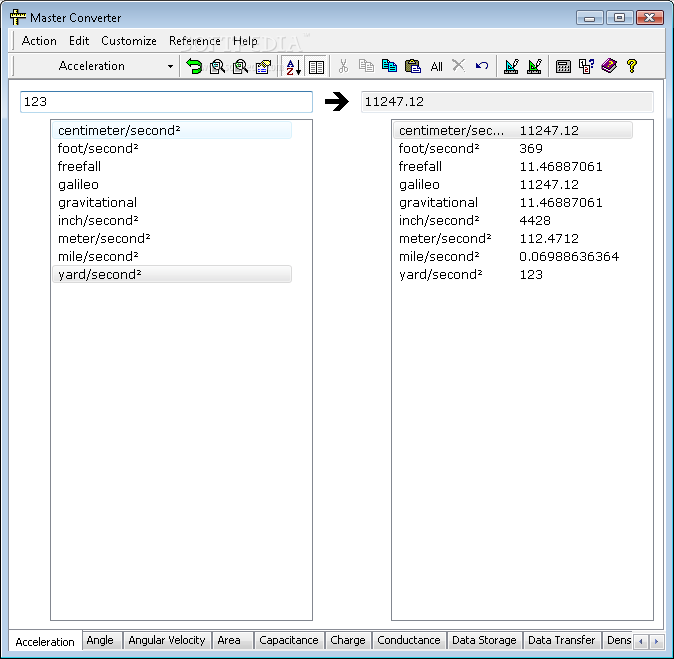
Task: Select inch/second² in the left source list
Action: pyautogui.click(x=172, y=221)
